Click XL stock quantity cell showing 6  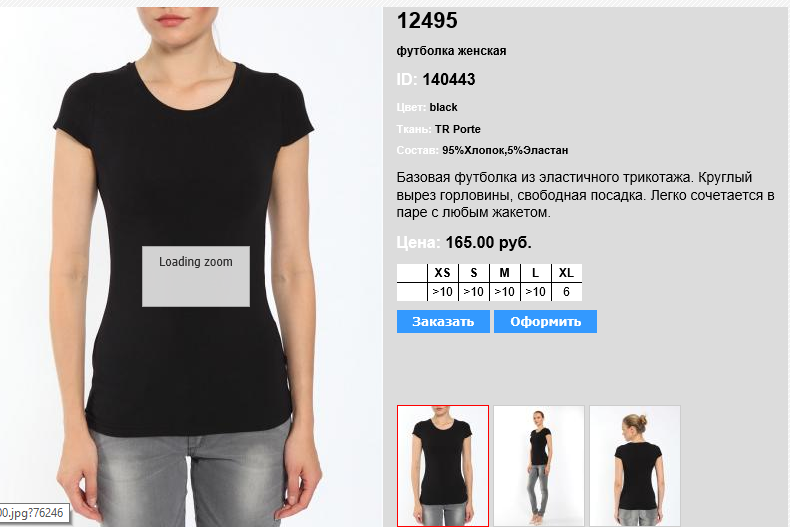(x=567, y=292)
